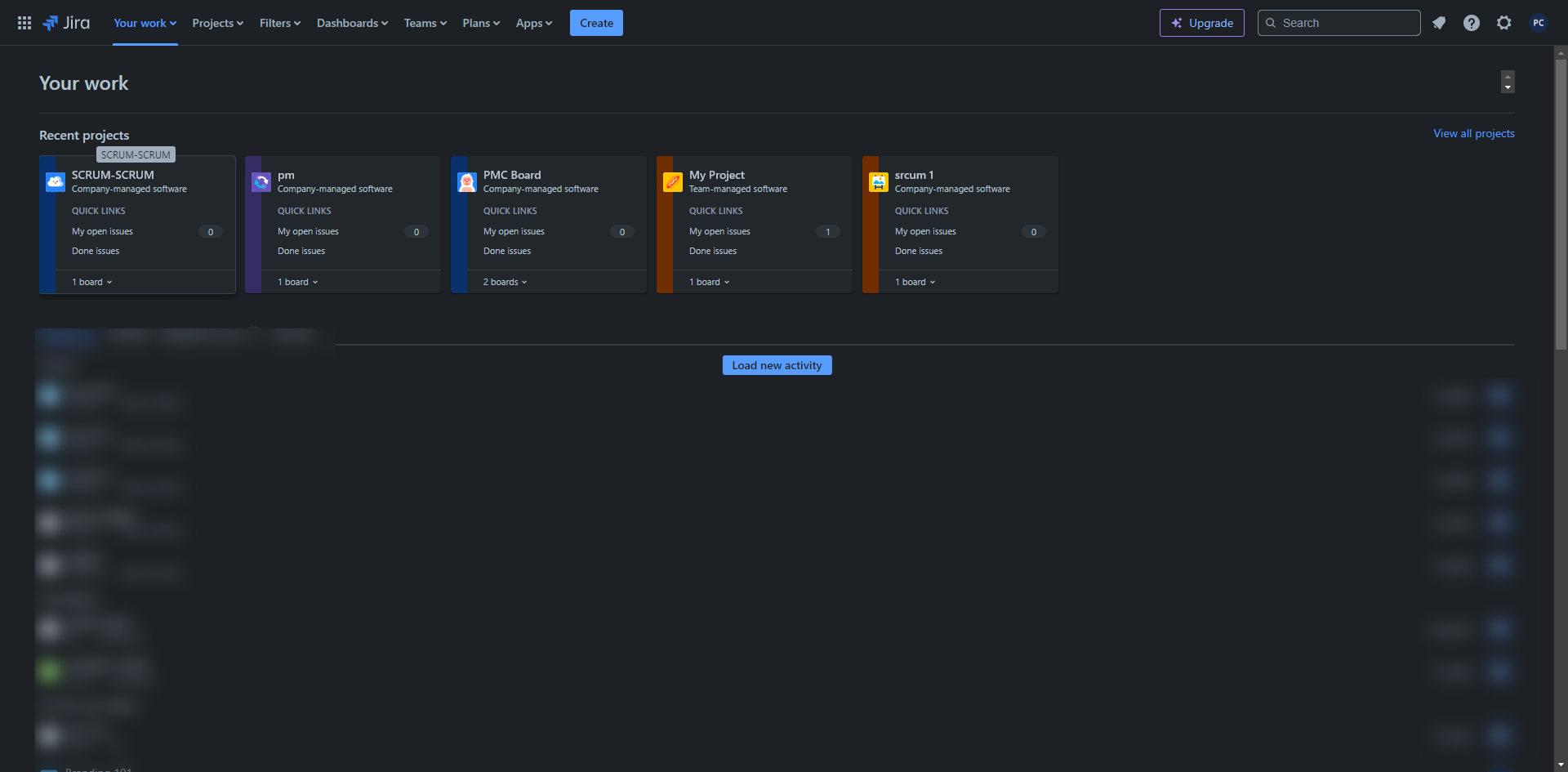Open View all projects
1568x772 pixels.
(x=1474, y=133)
